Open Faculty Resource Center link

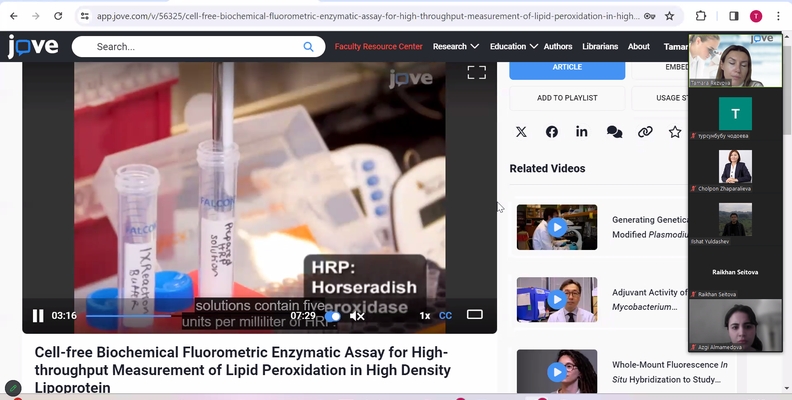pos(378,46)
